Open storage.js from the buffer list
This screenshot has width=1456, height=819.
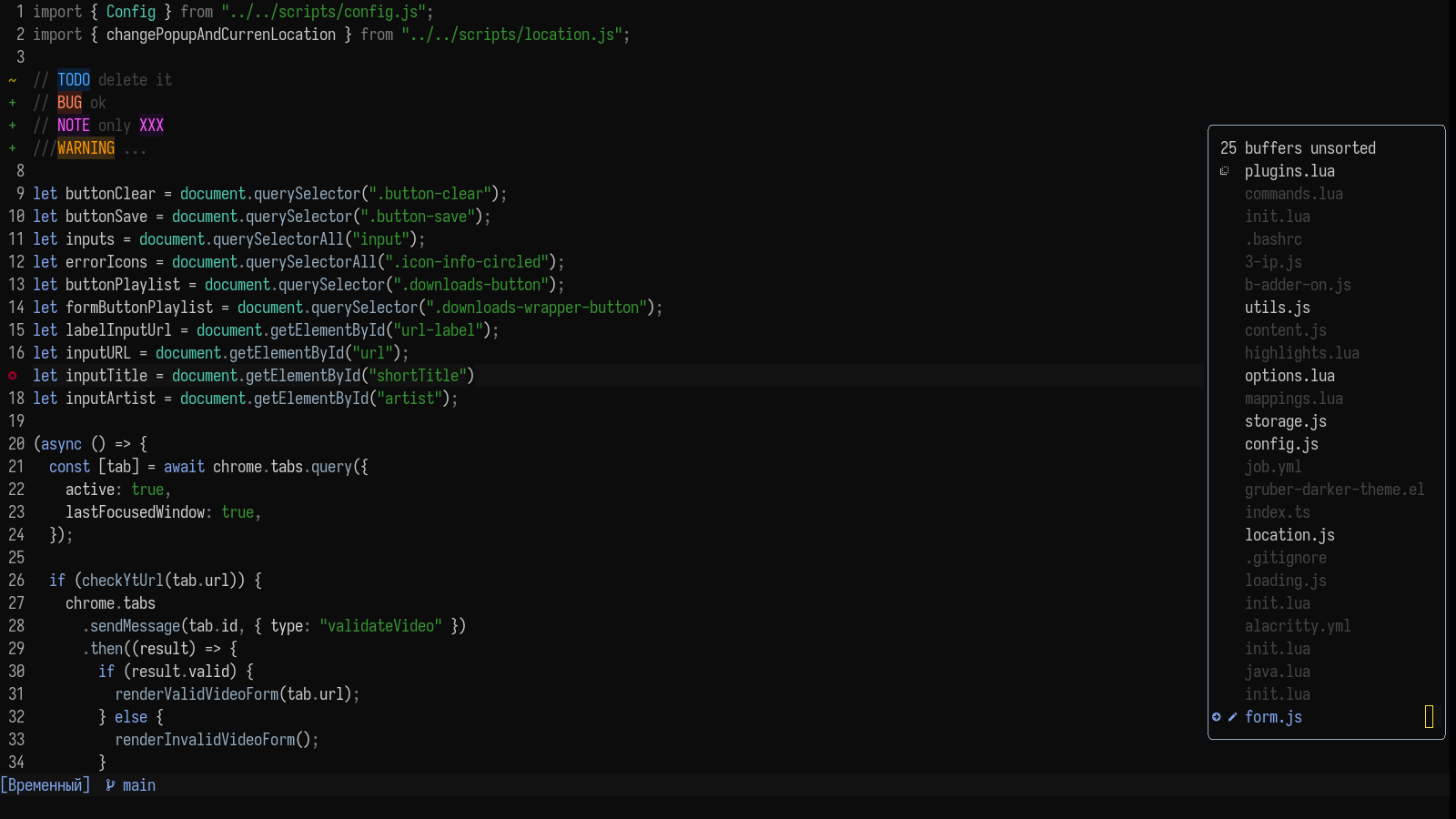pyautogui.click(x=1285, y=421)
